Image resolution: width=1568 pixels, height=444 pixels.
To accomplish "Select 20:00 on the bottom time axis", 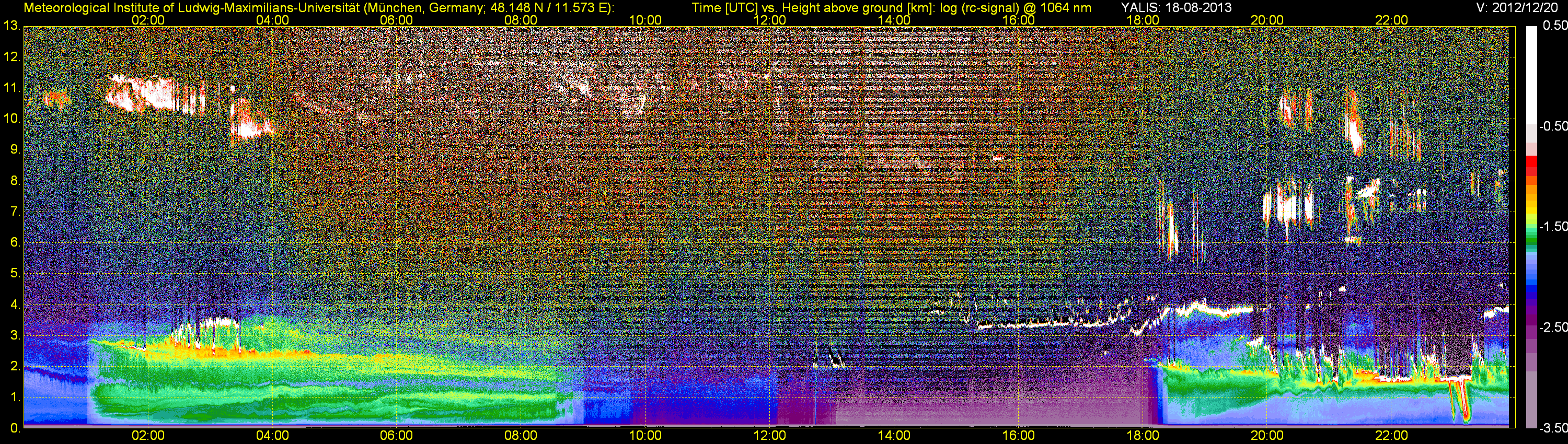I will pos(1267,436).
